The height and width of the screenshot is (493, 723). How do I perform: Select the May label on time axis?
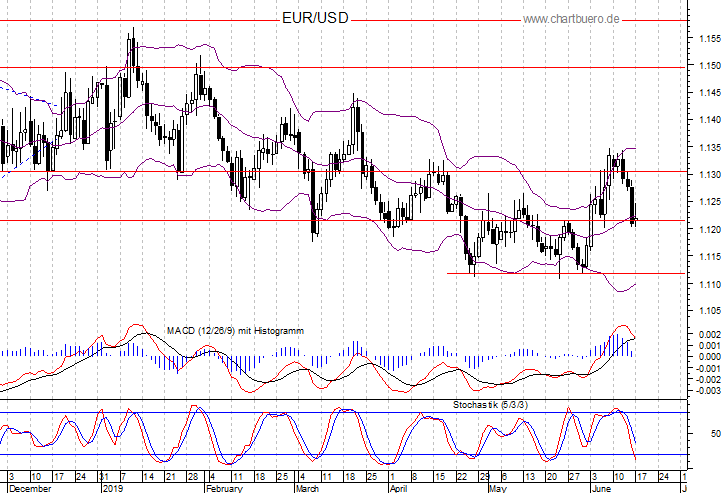[x=495, y=487]
